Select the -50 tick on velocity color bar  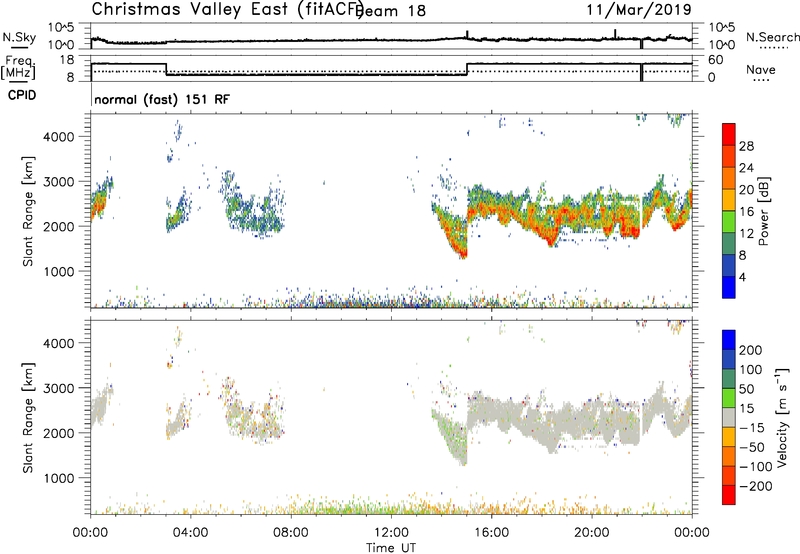pyautogui.click(x=753, y=447)
